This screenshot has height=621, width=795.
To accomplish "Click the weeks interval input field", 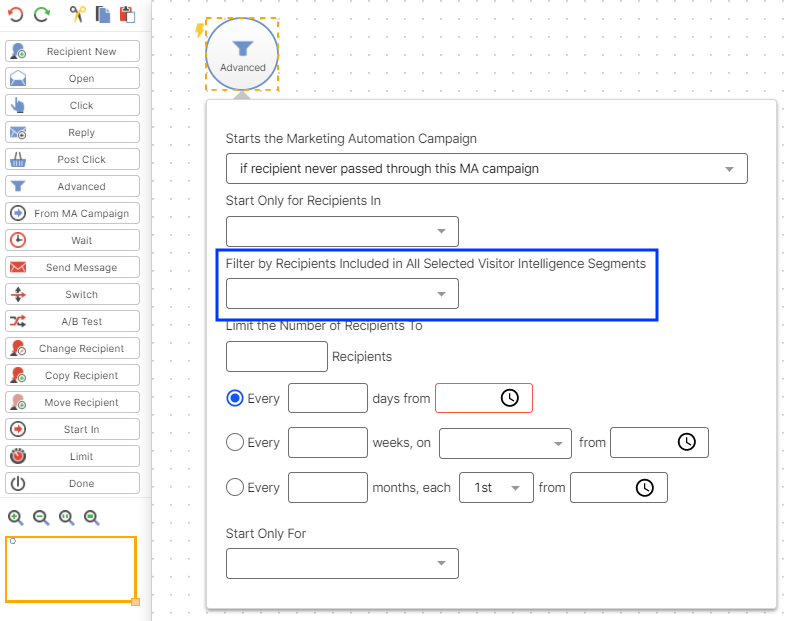I will tap(328, 443).
